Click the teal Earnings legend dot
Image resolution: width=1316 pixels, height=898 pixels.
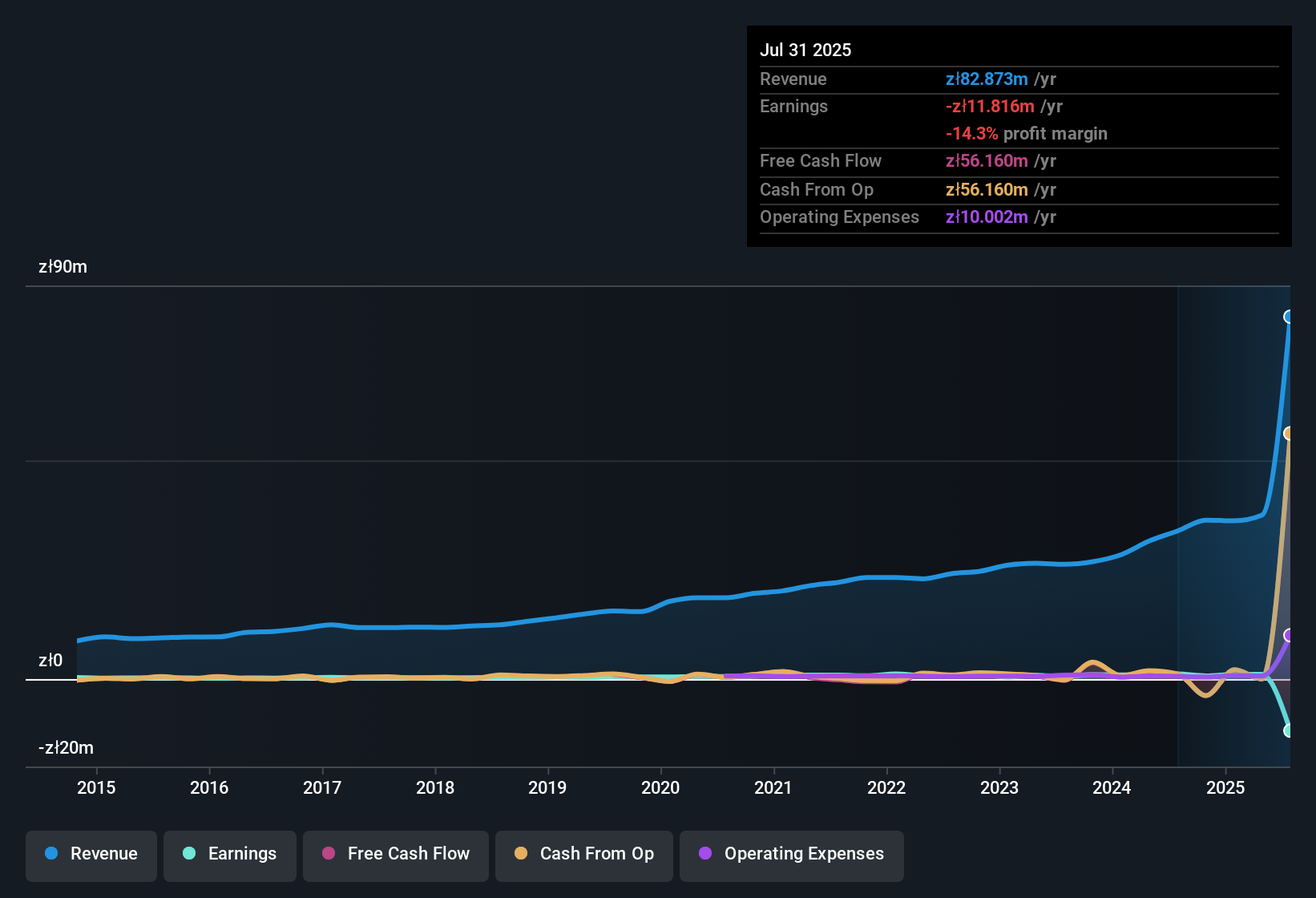(x=189, y=854)
